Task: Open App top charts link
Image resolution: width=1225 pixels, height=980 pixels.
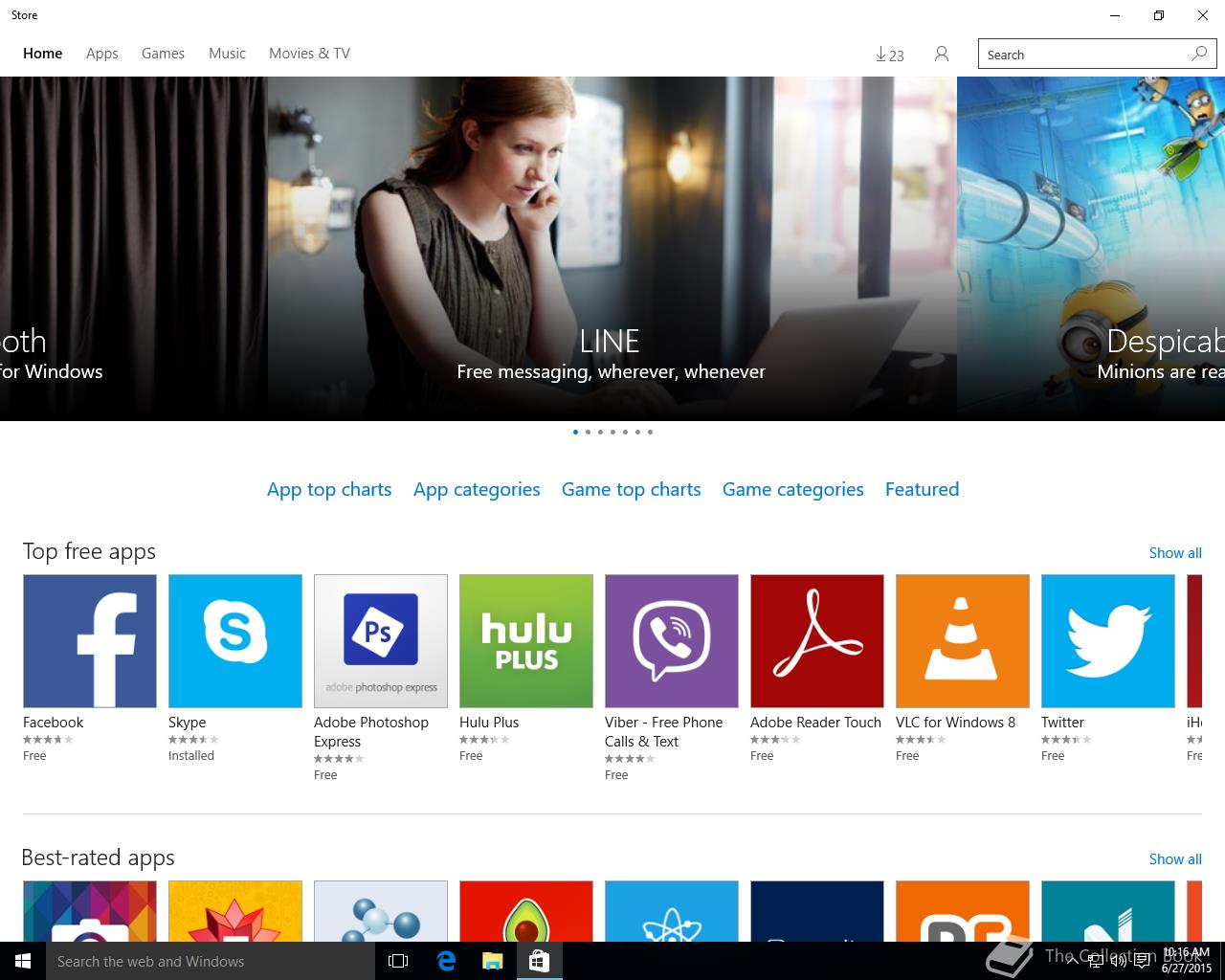Action: pos(329,489)
